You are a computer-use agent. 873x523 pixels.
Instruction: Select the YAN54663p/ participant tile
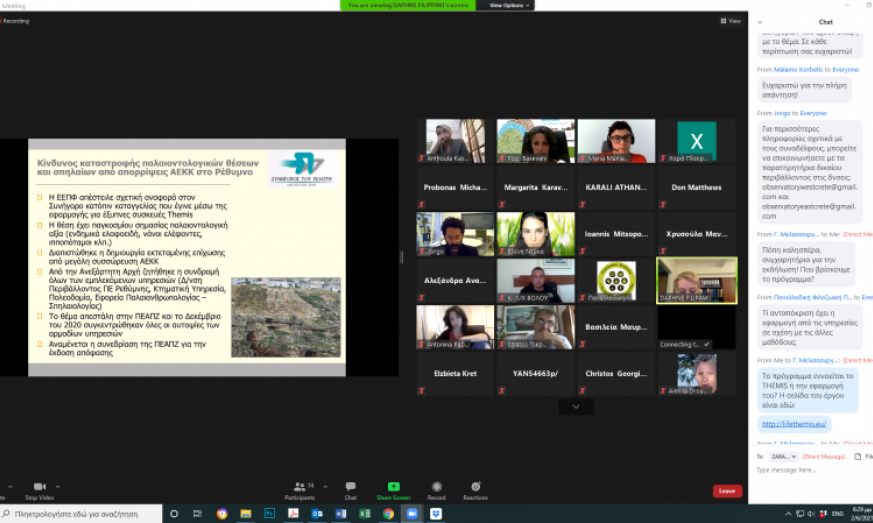(x=535, y=373)
